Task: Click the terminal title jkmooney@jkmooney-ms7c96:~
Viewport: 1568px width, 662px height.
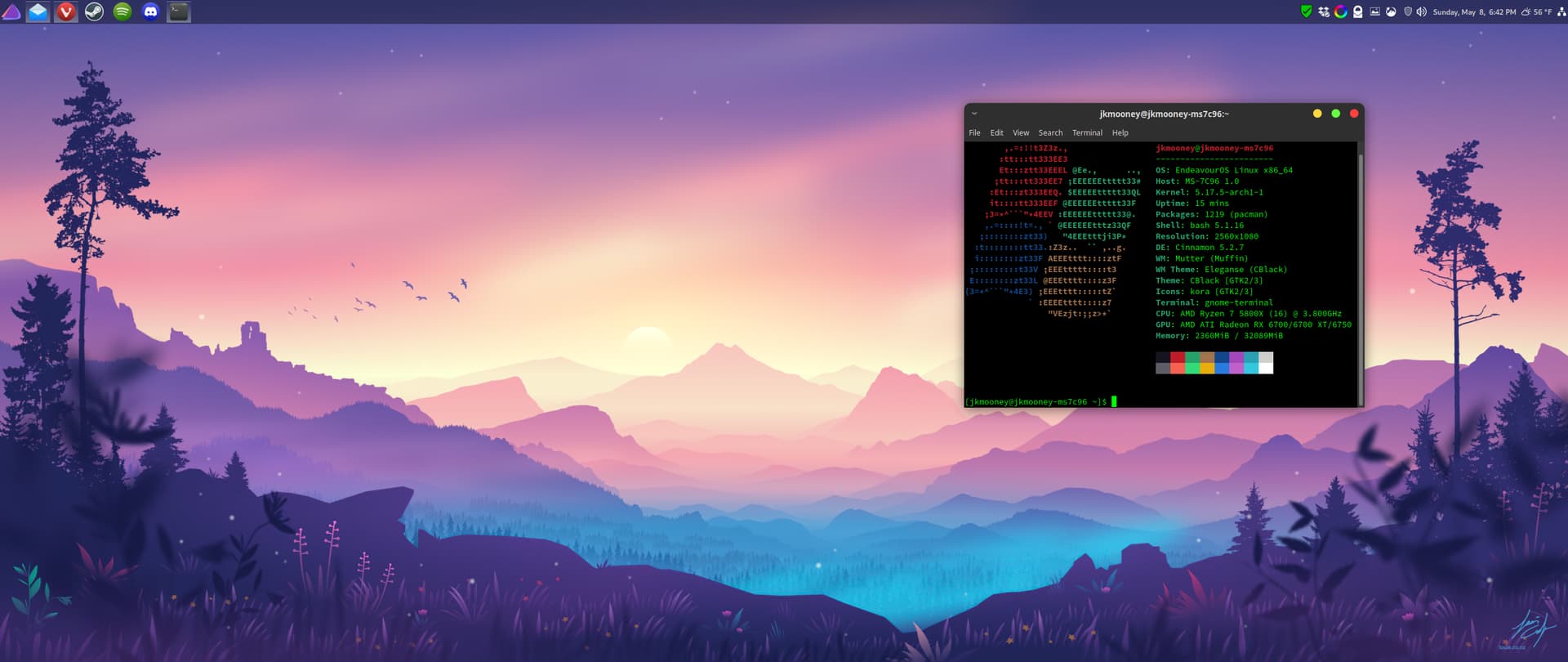Action: pyautogui.click(x=1164, y=114)
